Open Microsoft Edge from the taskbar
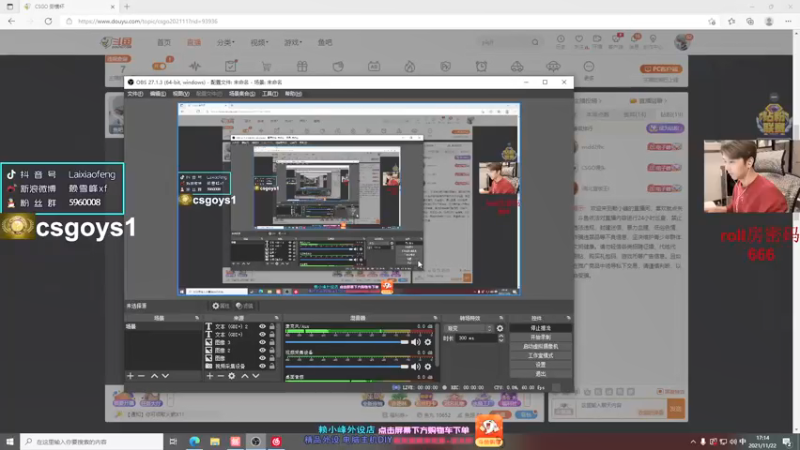 [194, 441]
